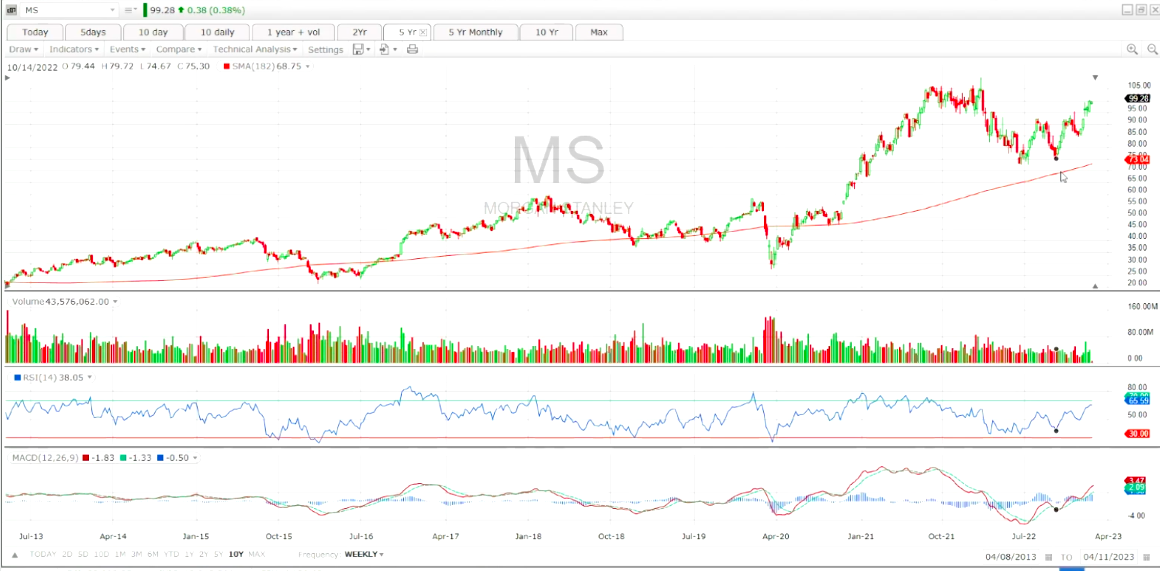Click the 73.04 SMA value label on axis
The image size is (1160, 571).
pyautogui.click(x=1136, y=160)
